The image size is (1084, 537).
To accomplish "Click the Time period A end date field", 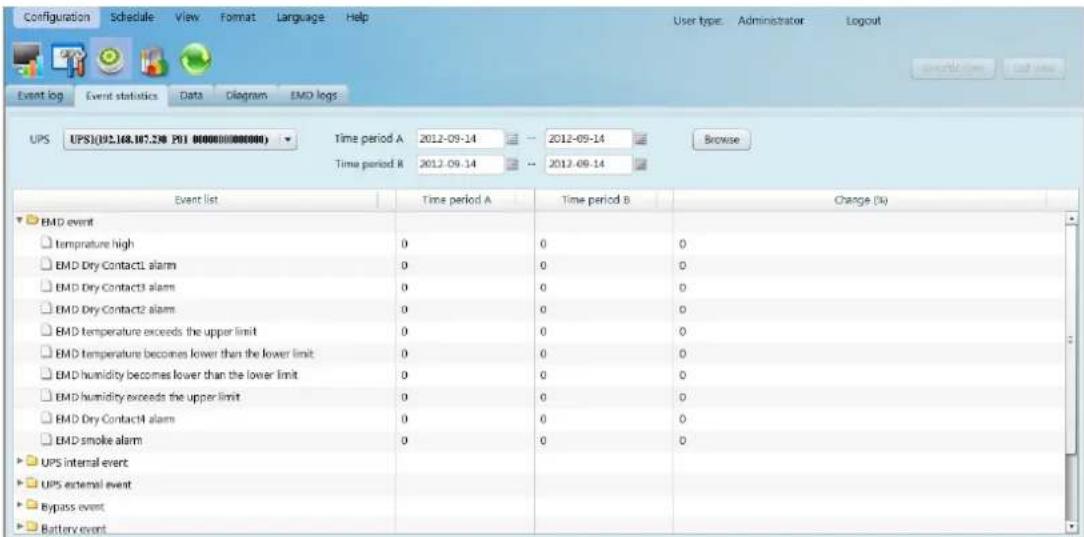I will (x=588, y=139).
